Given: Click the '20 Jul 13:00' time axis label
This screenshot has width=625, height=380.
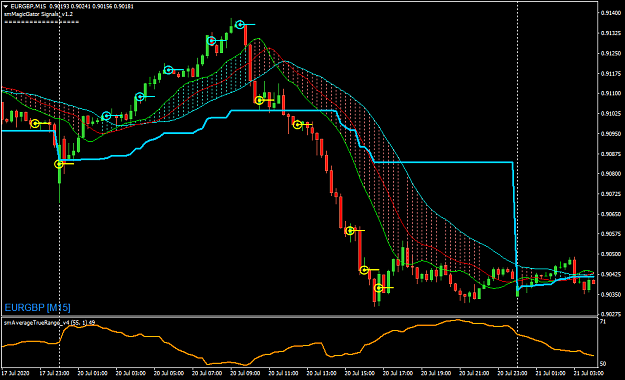Looking at the screenshot, I should click(321, 373).
